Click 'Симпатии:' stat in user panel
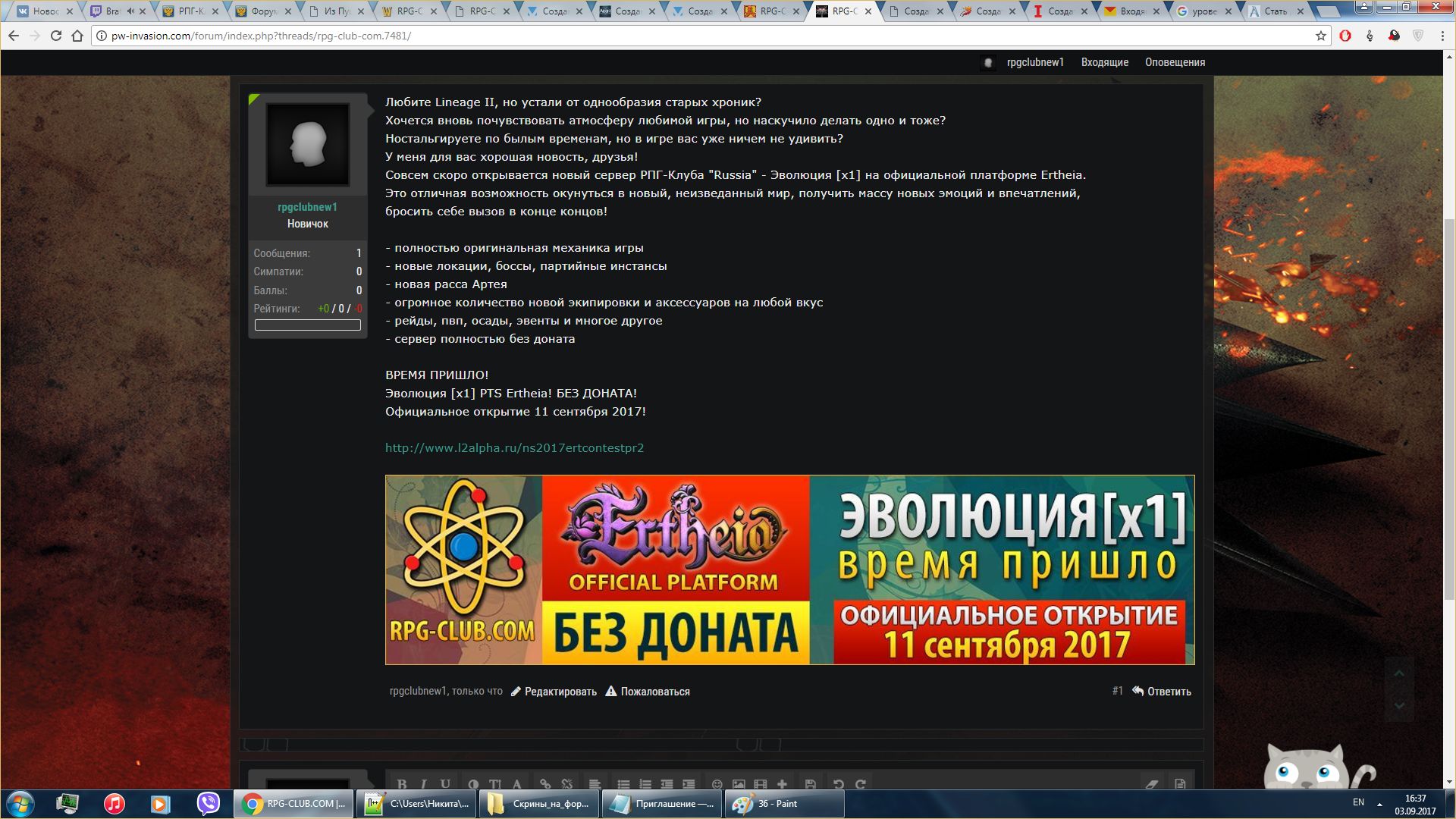1456x819 pixels. click(x=278, y=271)
